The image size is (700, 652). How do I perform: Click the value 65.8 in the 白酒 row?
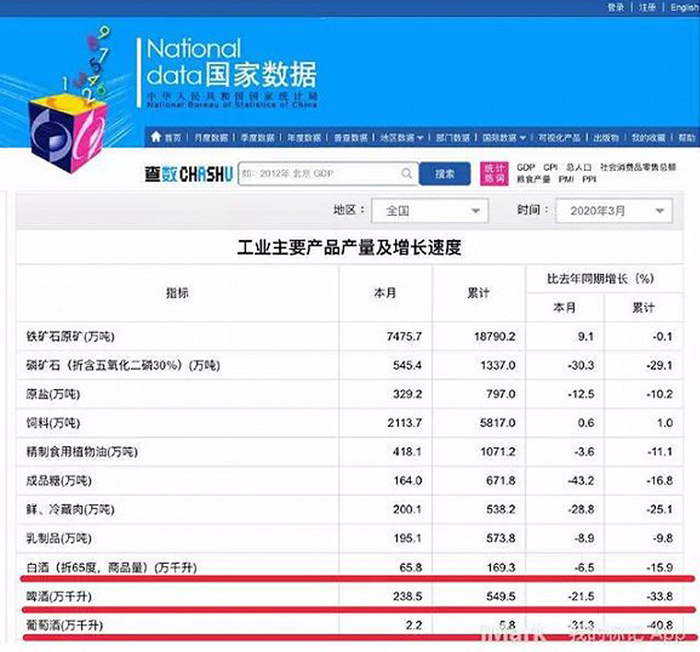pos(411,567)
